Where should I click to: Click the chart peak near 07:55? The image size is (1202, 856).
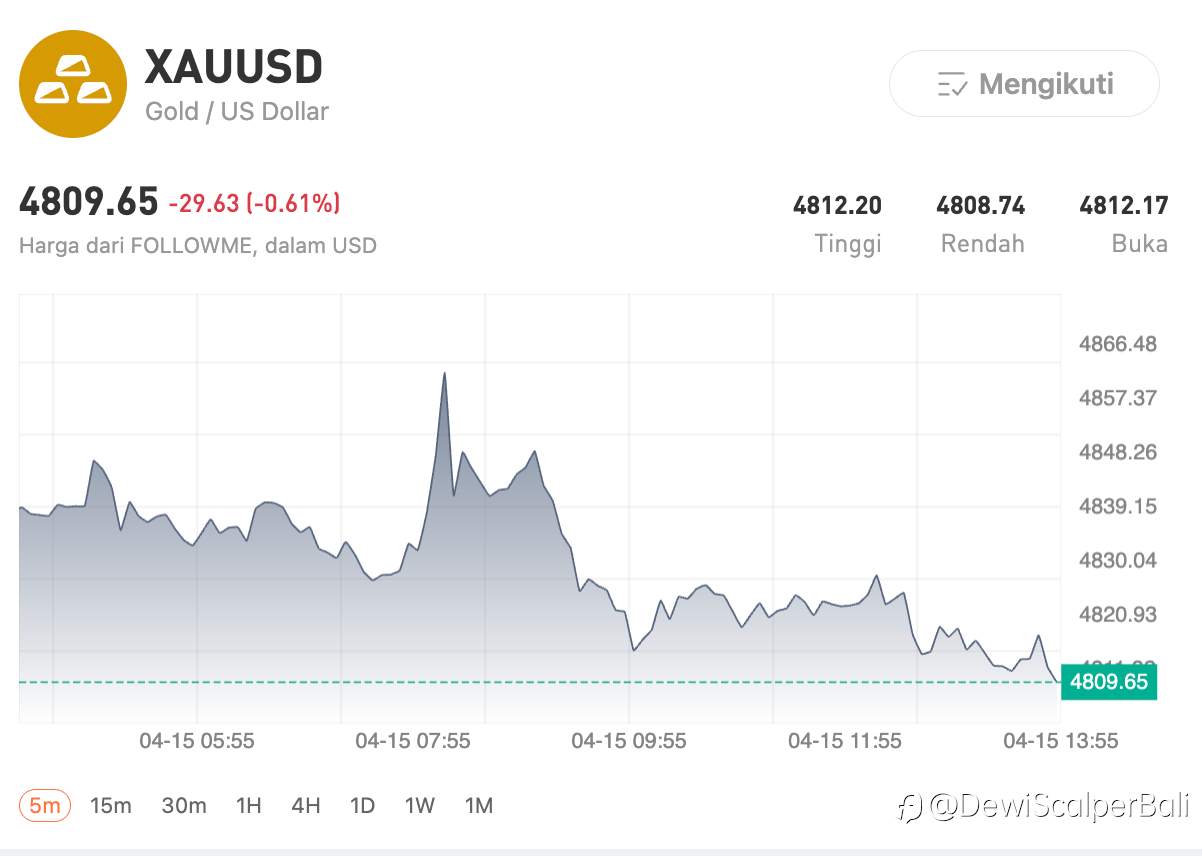click(x=444, y=374)
